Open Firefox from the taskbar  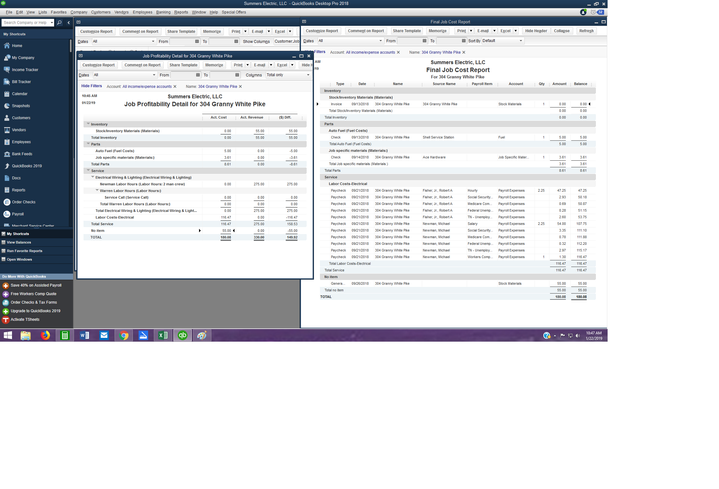pyautogui.click(x=45, y=335)
